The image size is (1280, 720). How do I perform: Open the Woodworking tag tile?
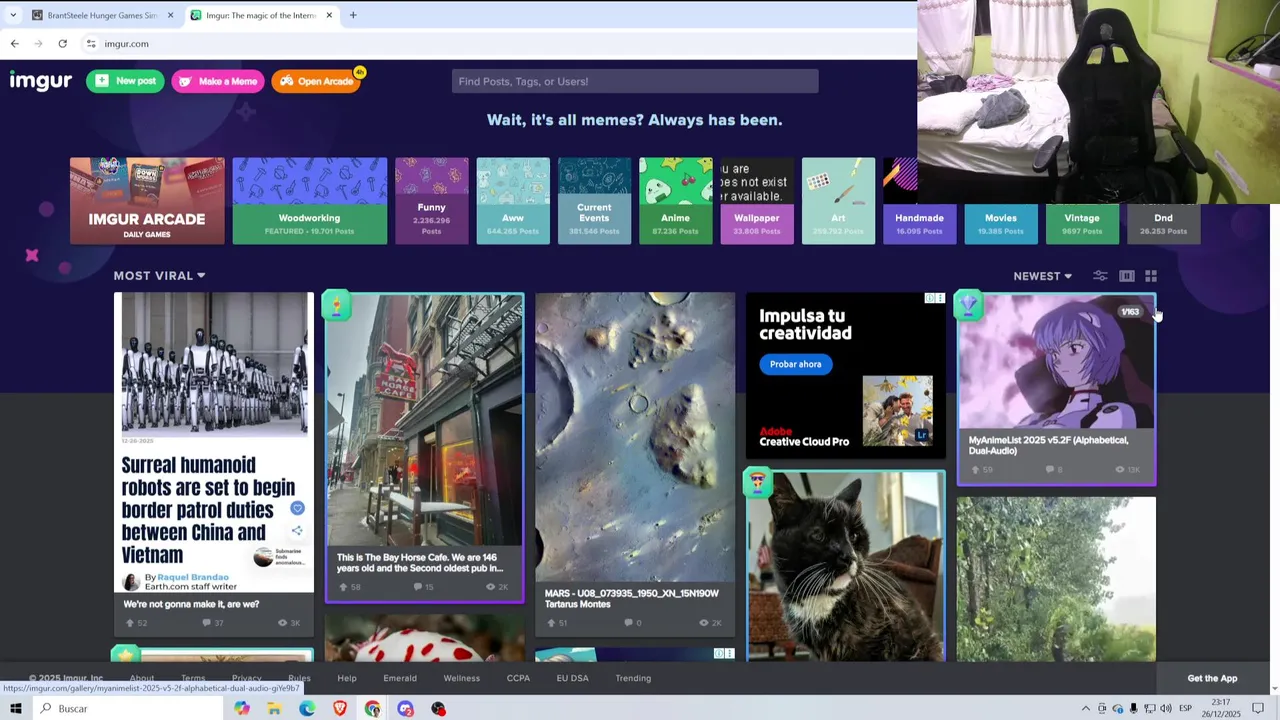(x=309, y=200)
